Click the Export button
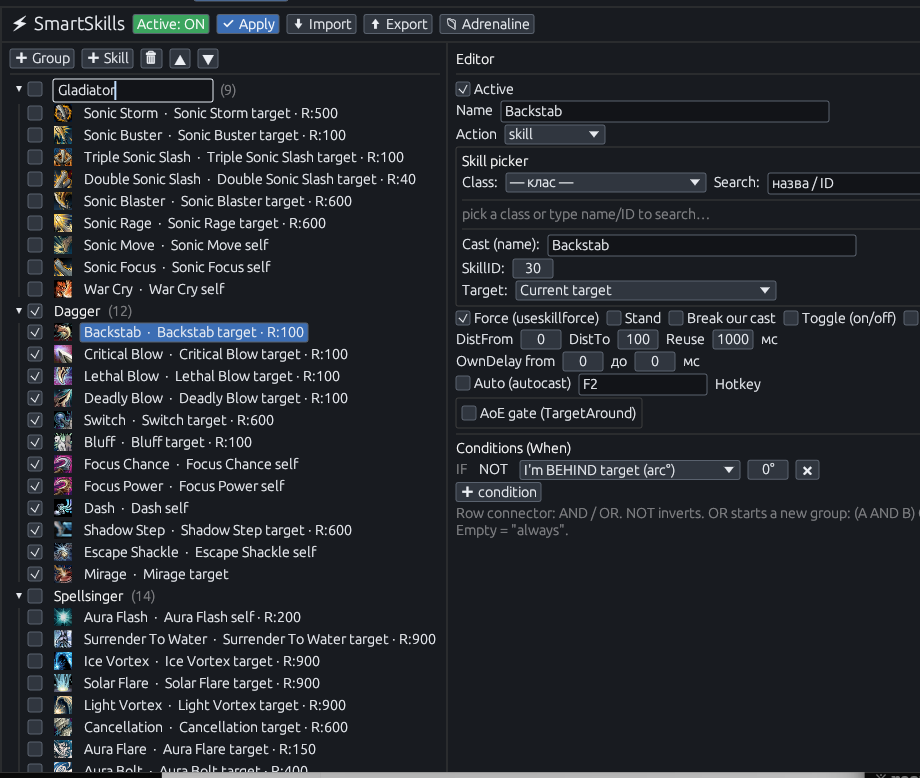The image size is (920, 778). tap(398, 24)
